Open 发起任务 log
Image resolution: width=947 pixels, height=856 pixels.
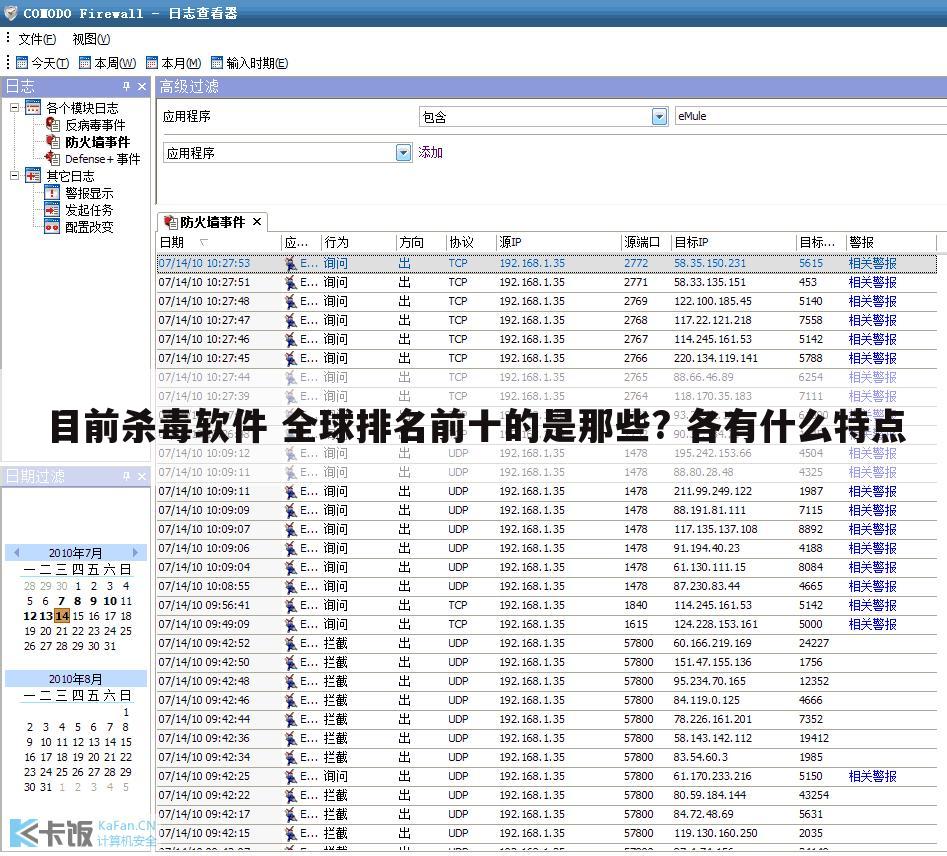pyautogui.click(x=89, y=210)
